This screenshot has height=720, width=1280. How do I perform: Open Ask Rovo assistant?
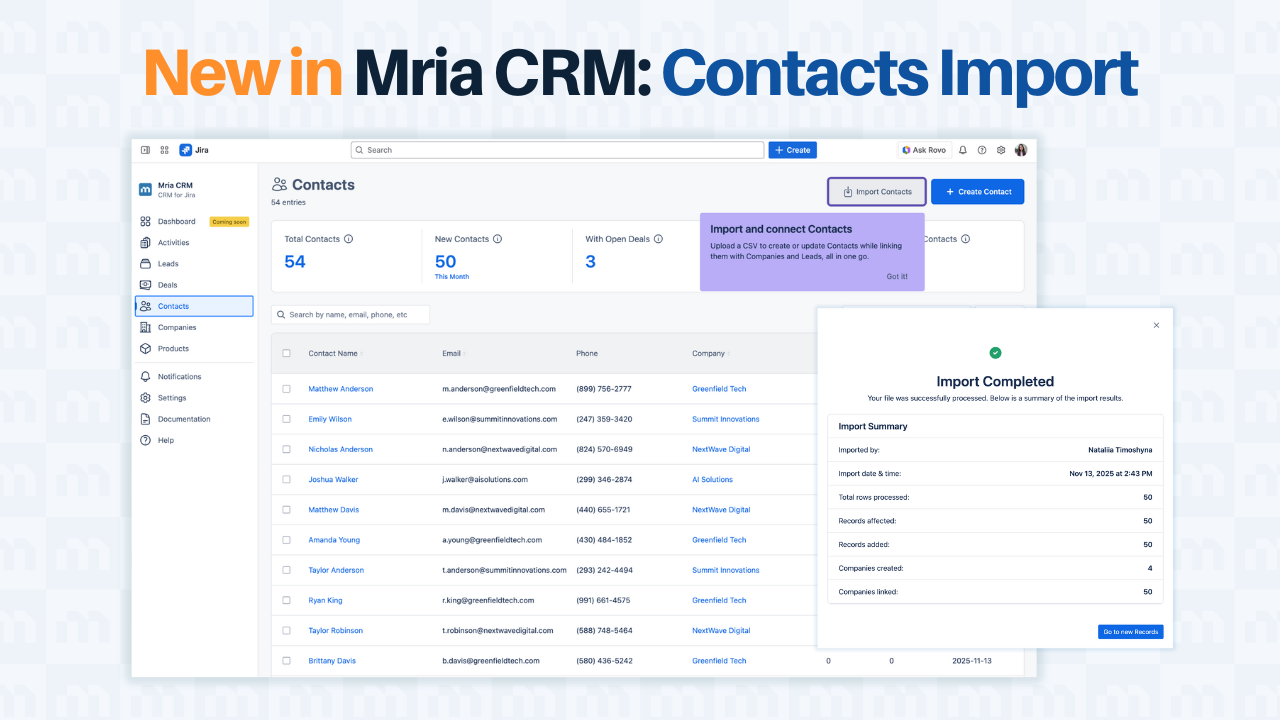924,150
